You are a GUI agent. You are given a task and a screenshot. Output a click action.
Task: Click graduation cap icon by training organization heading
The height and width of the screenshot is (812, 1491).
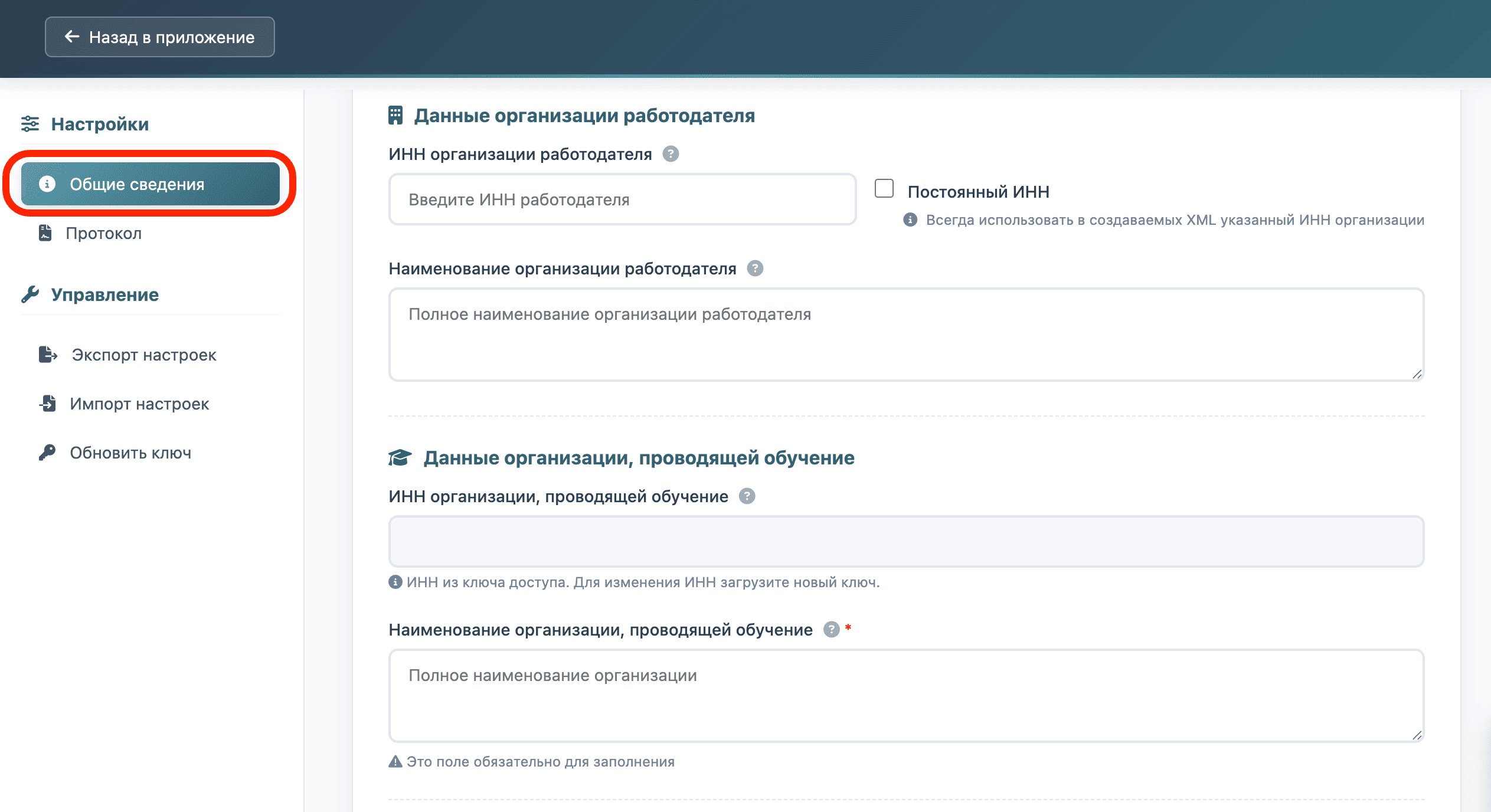[400, 458]
